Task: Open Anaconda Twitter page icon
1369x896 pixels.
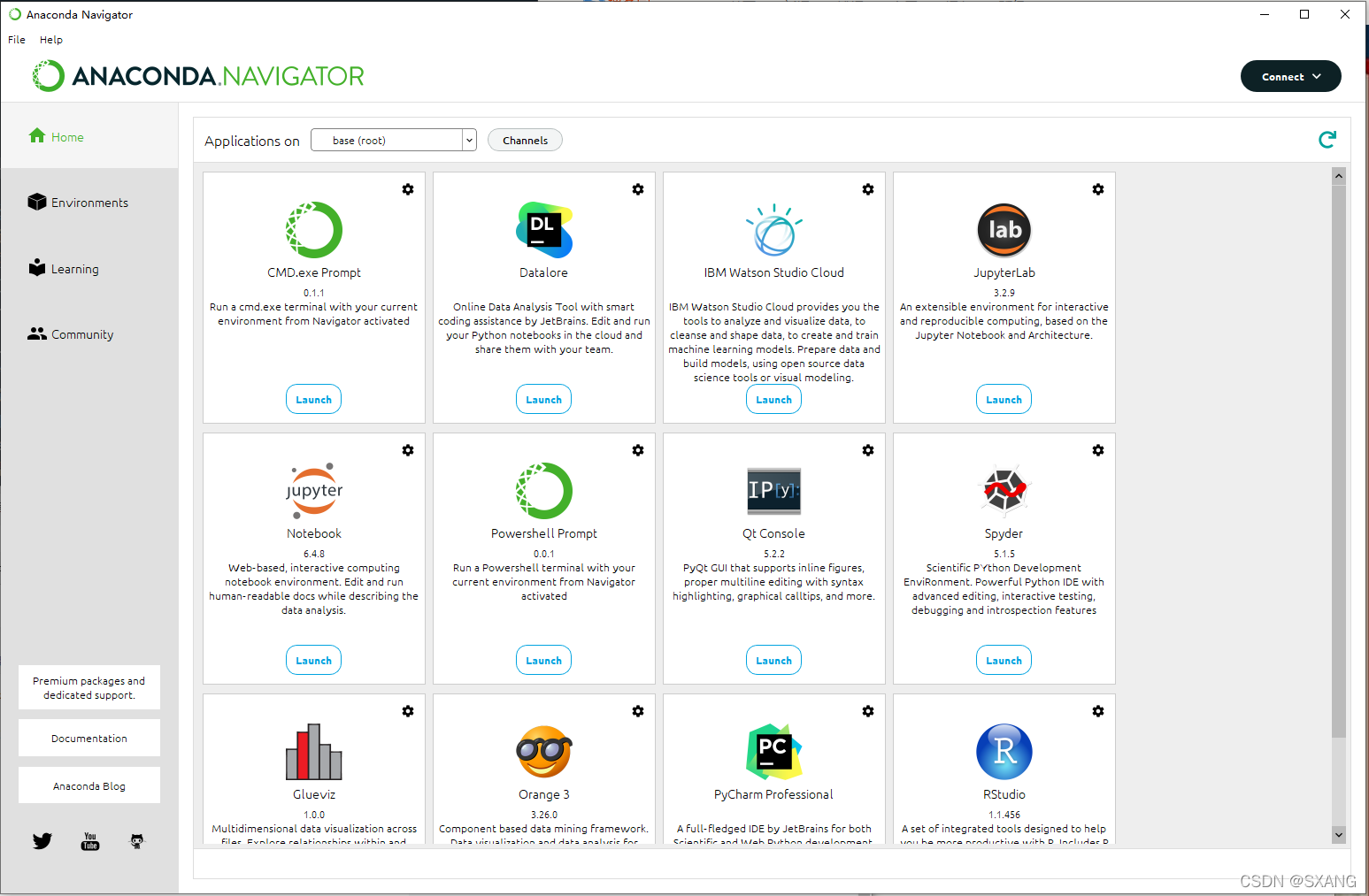Action: coord(42,841)
